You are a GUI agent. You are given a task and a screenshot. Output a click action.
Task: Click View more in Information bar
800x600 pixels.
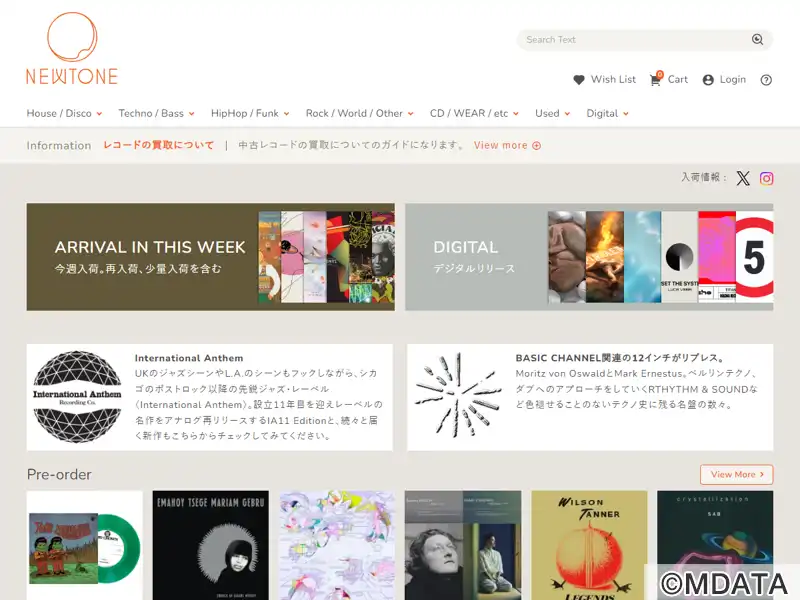click(507, 145)
